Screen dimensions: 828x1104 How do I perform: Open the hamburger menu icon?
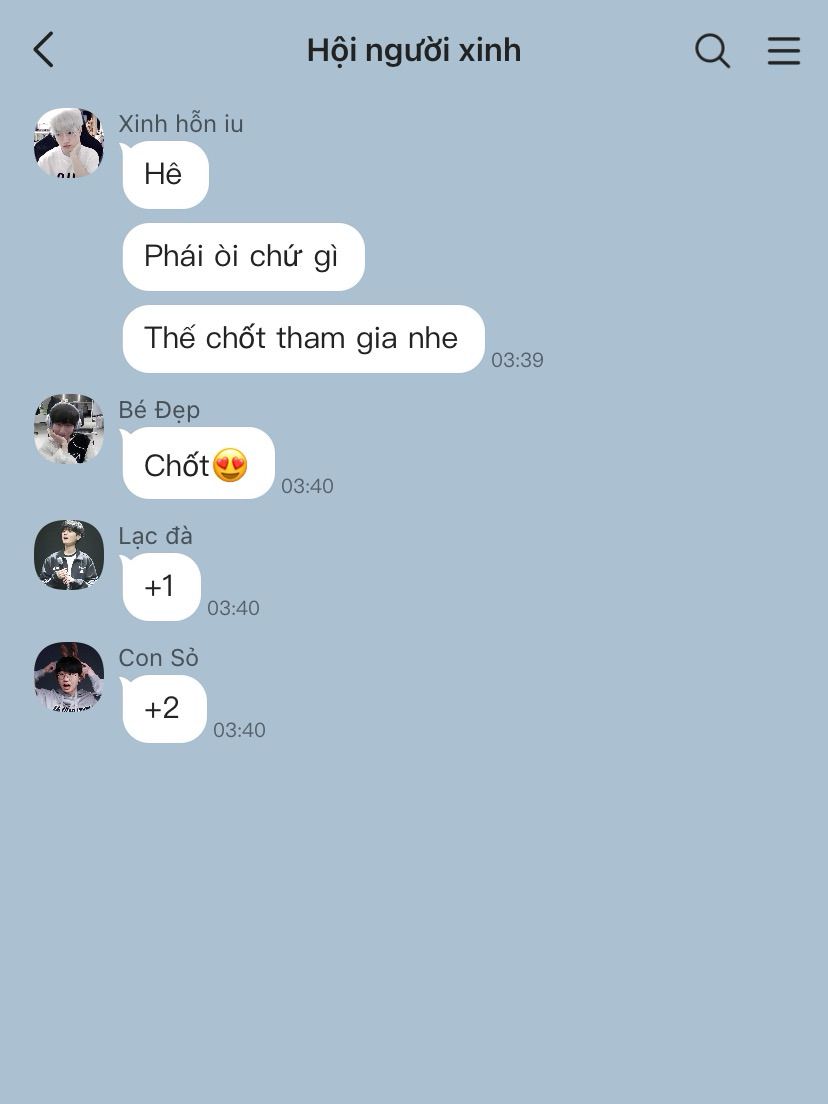pyautogui.click(x=784, y=51)
